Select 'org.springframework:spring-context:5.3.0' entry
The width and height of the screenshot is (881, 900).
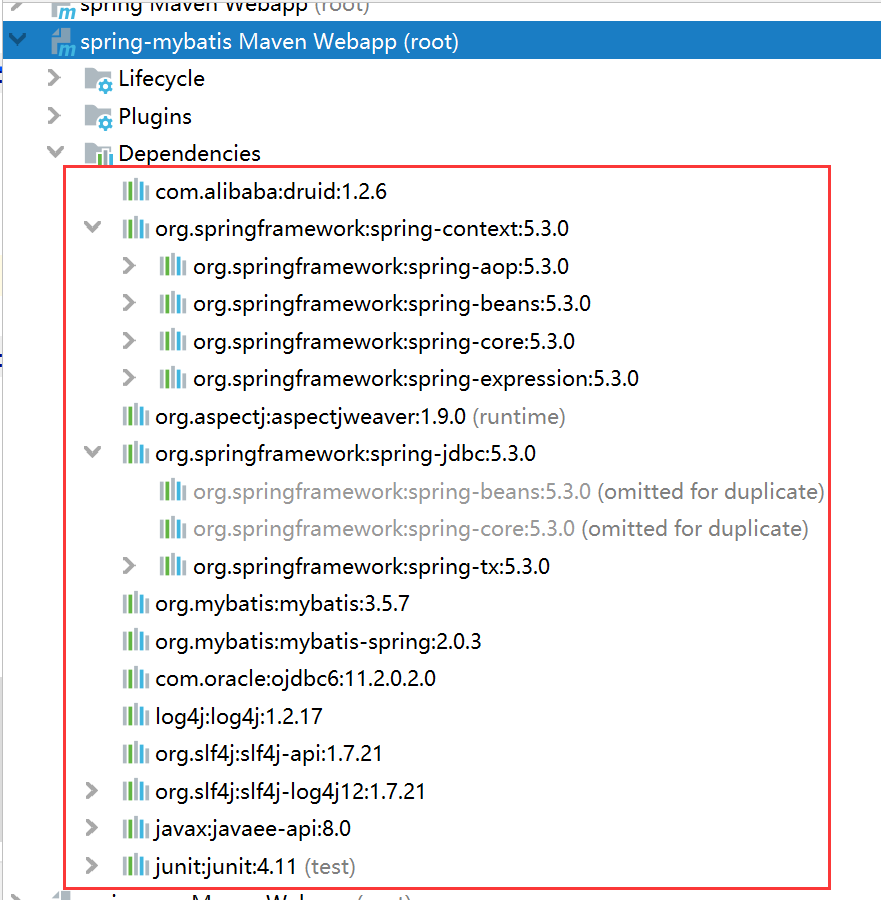(x=362, y=228)
